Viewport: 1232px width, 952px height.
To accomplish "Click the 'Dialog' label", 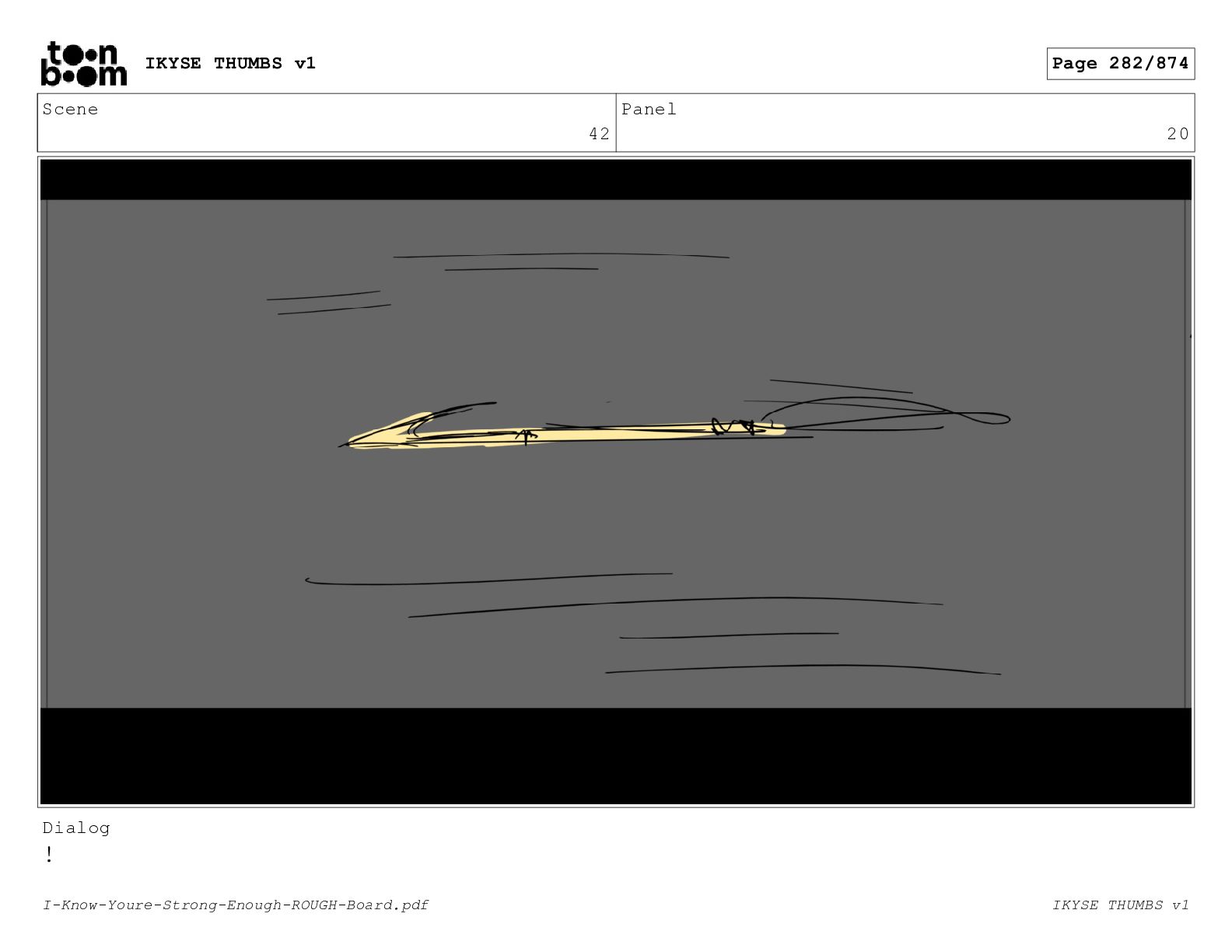I will click(x=76, y=828).
